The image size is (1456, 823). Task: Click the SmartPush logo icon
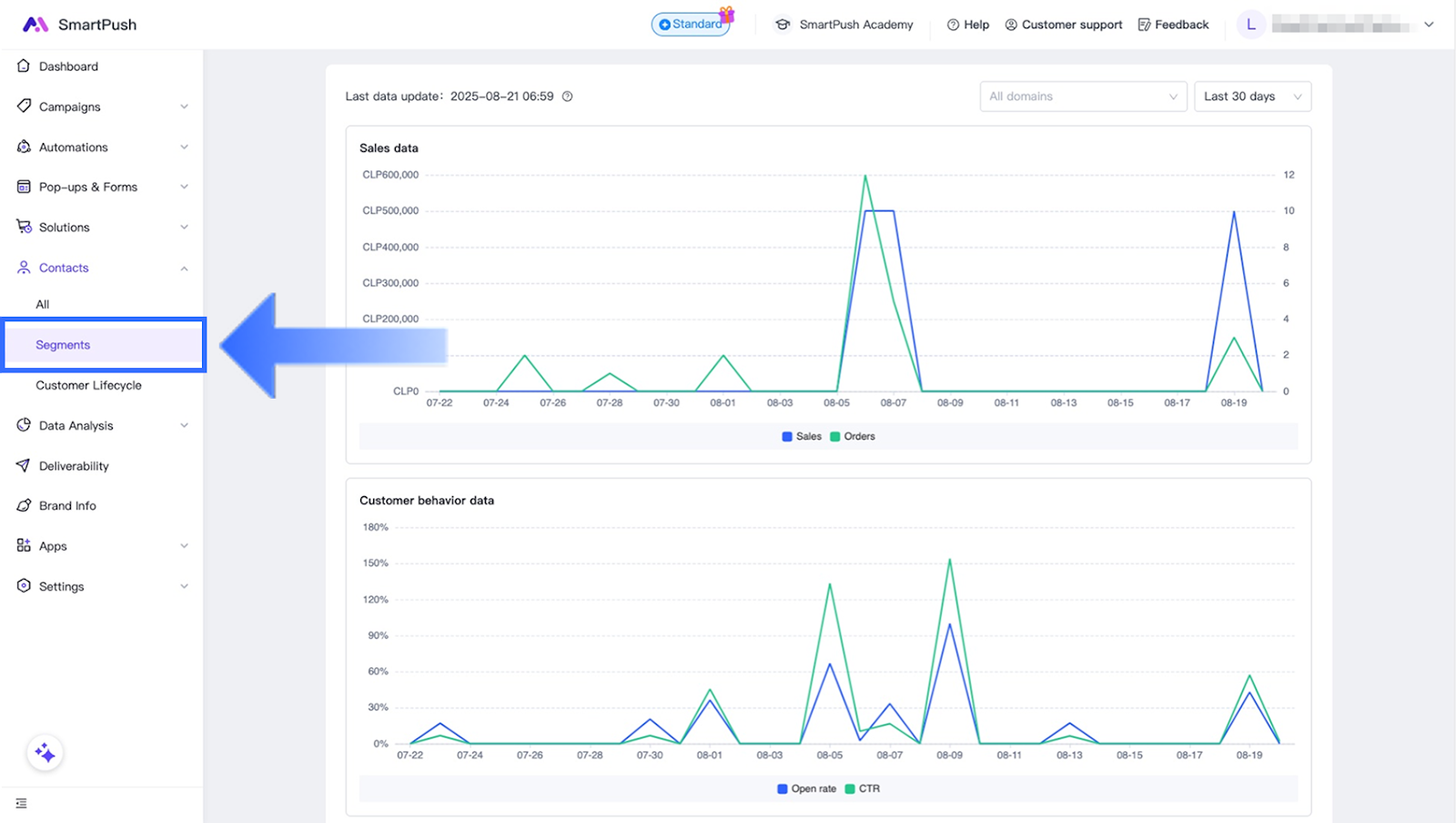coord(35,25)
